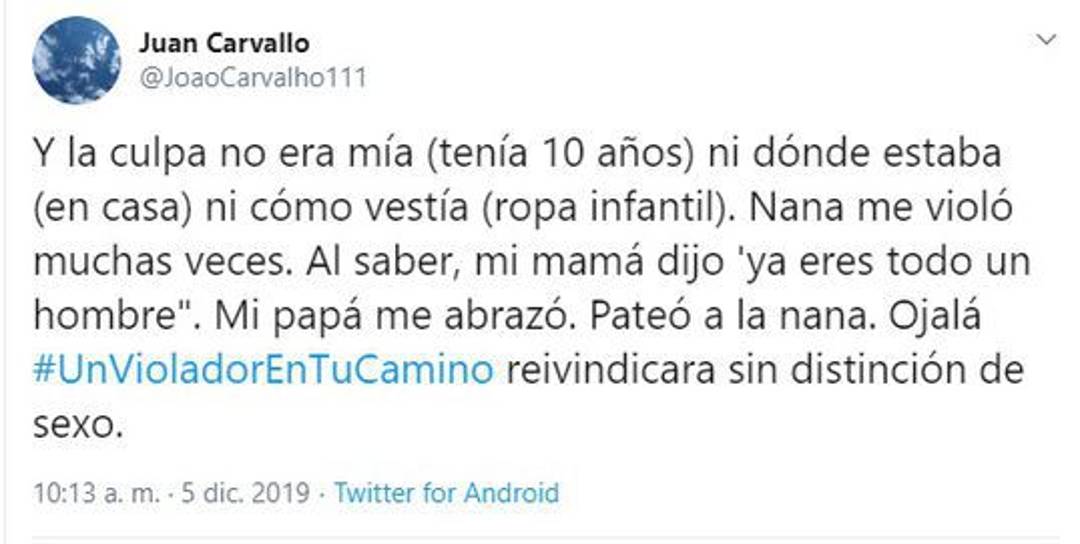Click Juan Carvallo's profile avatar
This screenshot has width=1080, height=544.
(x=77, y=59)
